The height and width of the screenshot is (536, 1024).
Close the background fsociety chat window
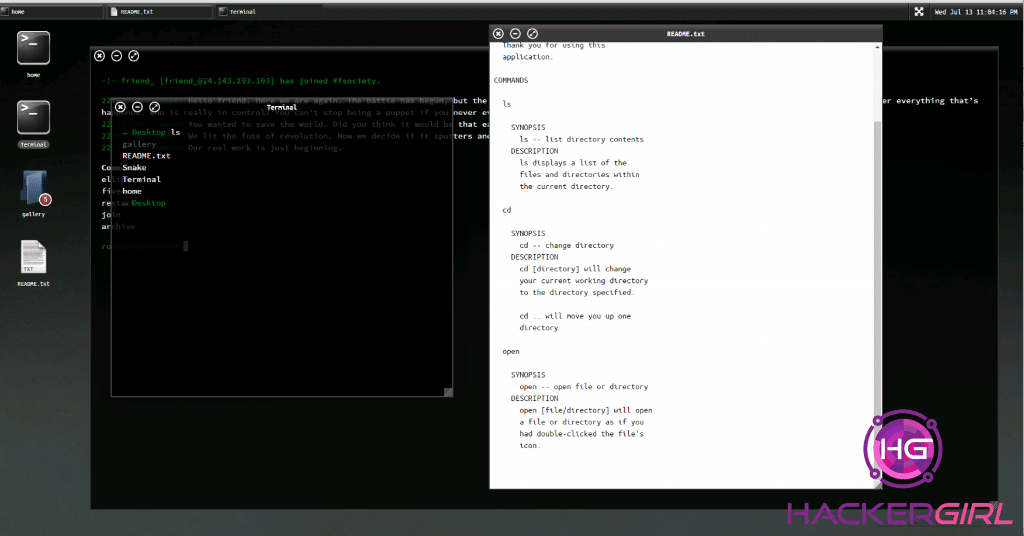click(99, 56)
